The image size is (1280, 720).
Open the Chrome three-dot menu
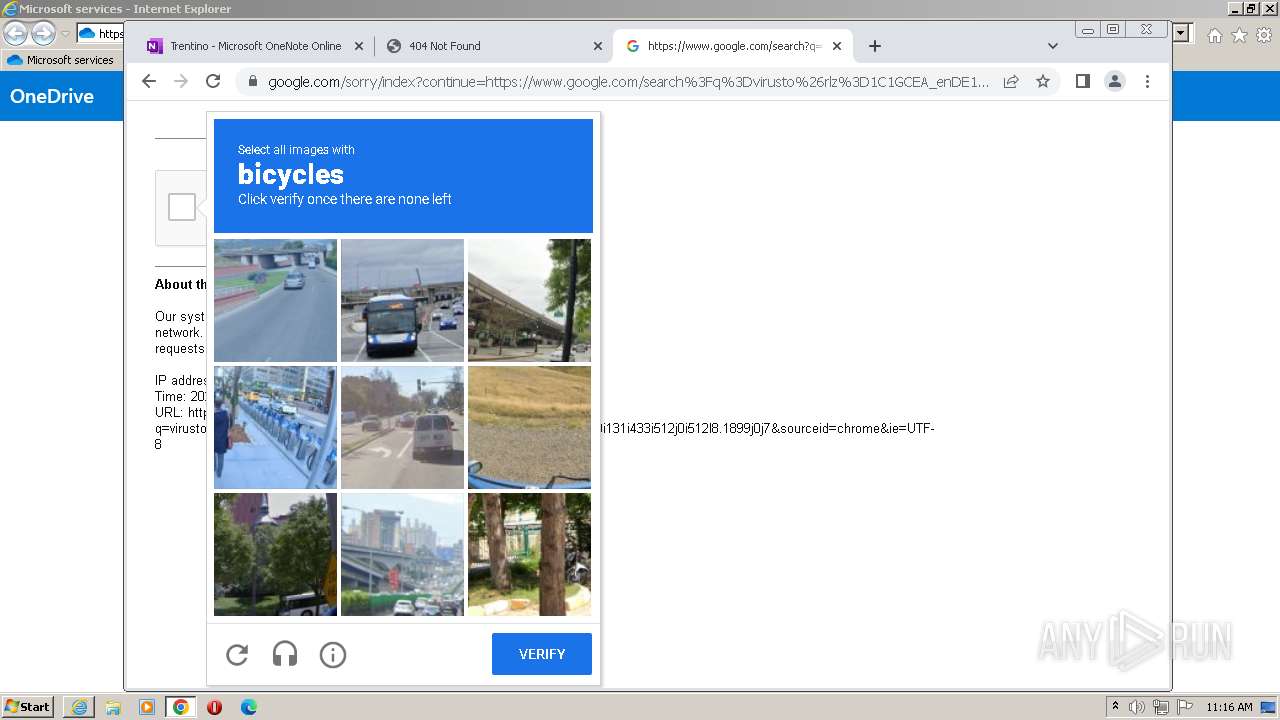(1147, 82)
